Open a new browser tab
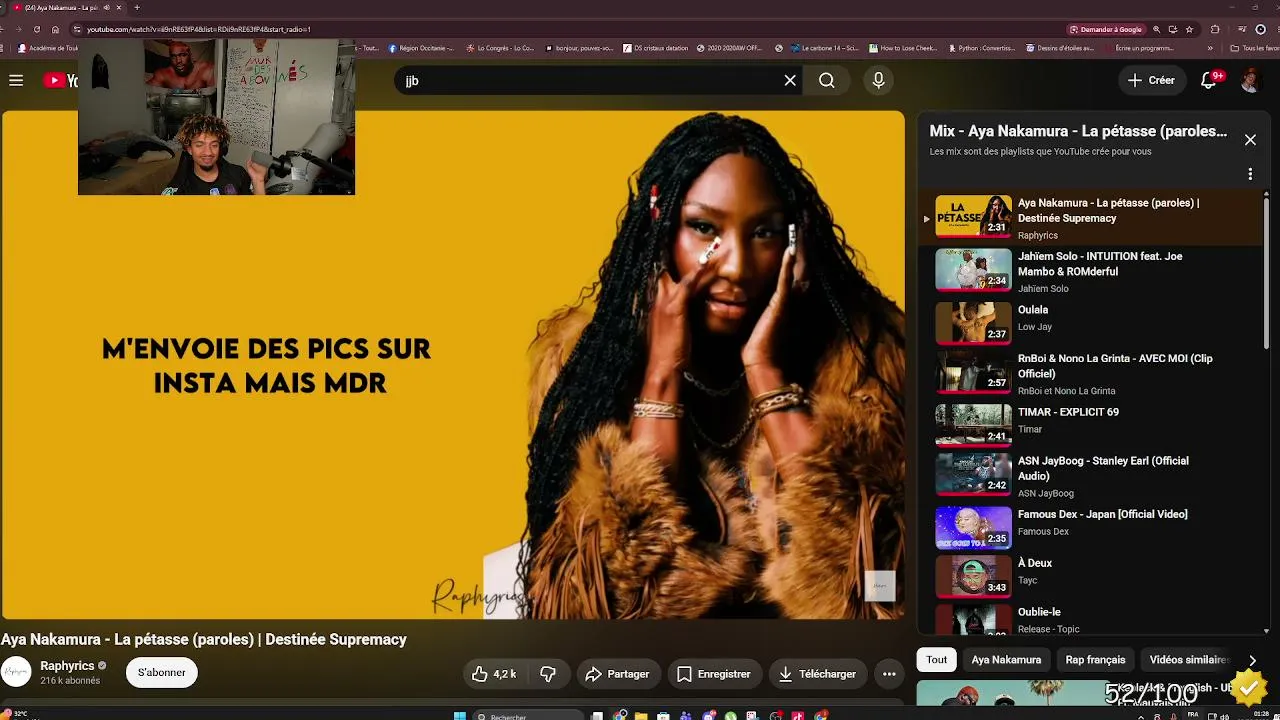This screenshot has height=720, width=1280. 137,7
